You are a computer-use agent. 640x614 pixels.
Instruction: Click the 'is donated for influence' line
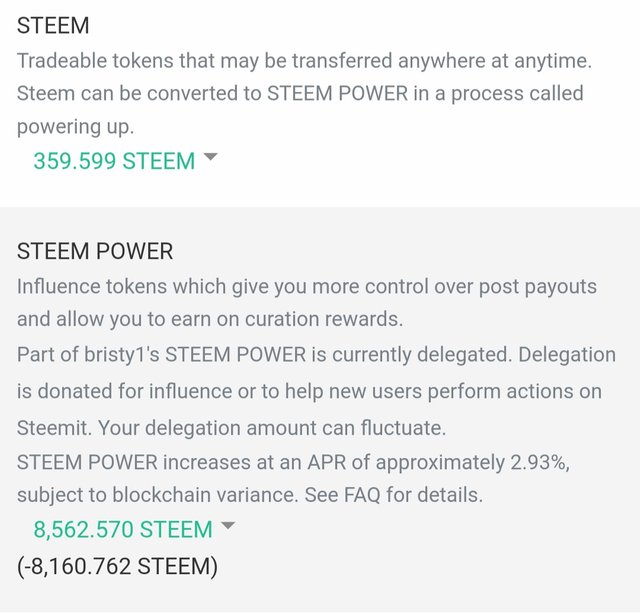(309, 391)
